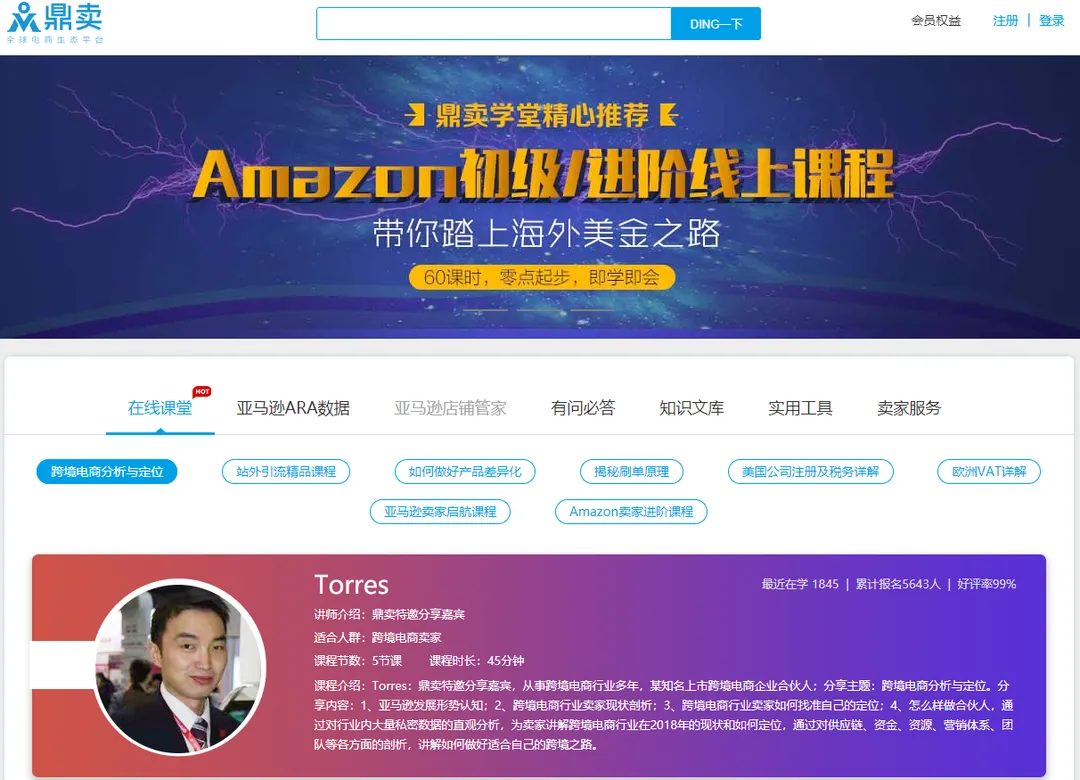Screen dimensions: 1080x780
Task: Click 最近在学 1845 statistic text
Action: click(x=800, y=584)
